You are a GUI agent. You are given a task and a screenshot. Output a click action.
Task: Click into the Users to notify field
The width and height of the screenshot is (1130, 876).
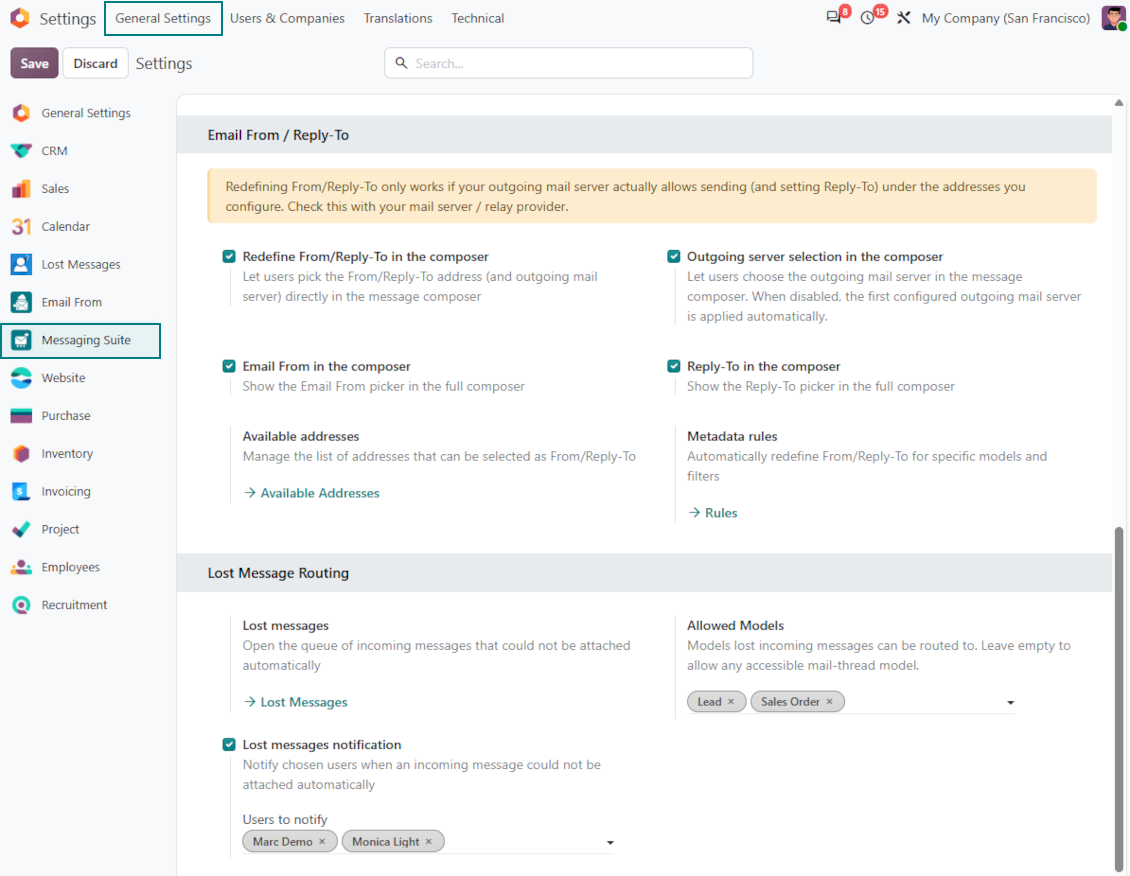(x=428, y=841)
